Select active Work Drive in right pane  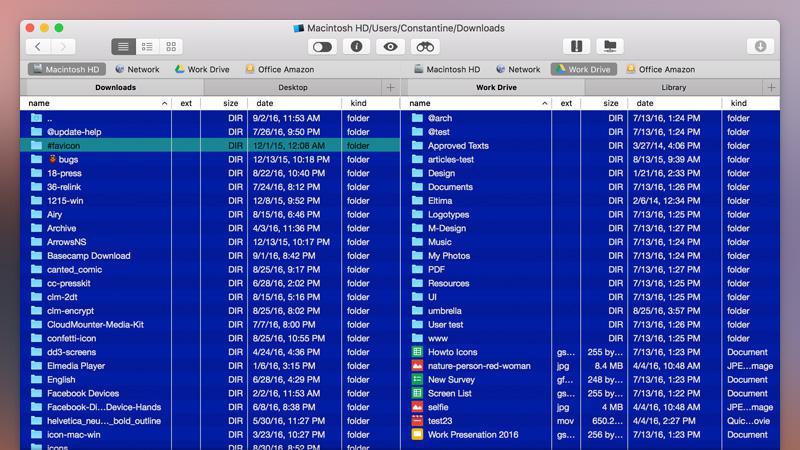pyautogui.click(x=584, y=69)
